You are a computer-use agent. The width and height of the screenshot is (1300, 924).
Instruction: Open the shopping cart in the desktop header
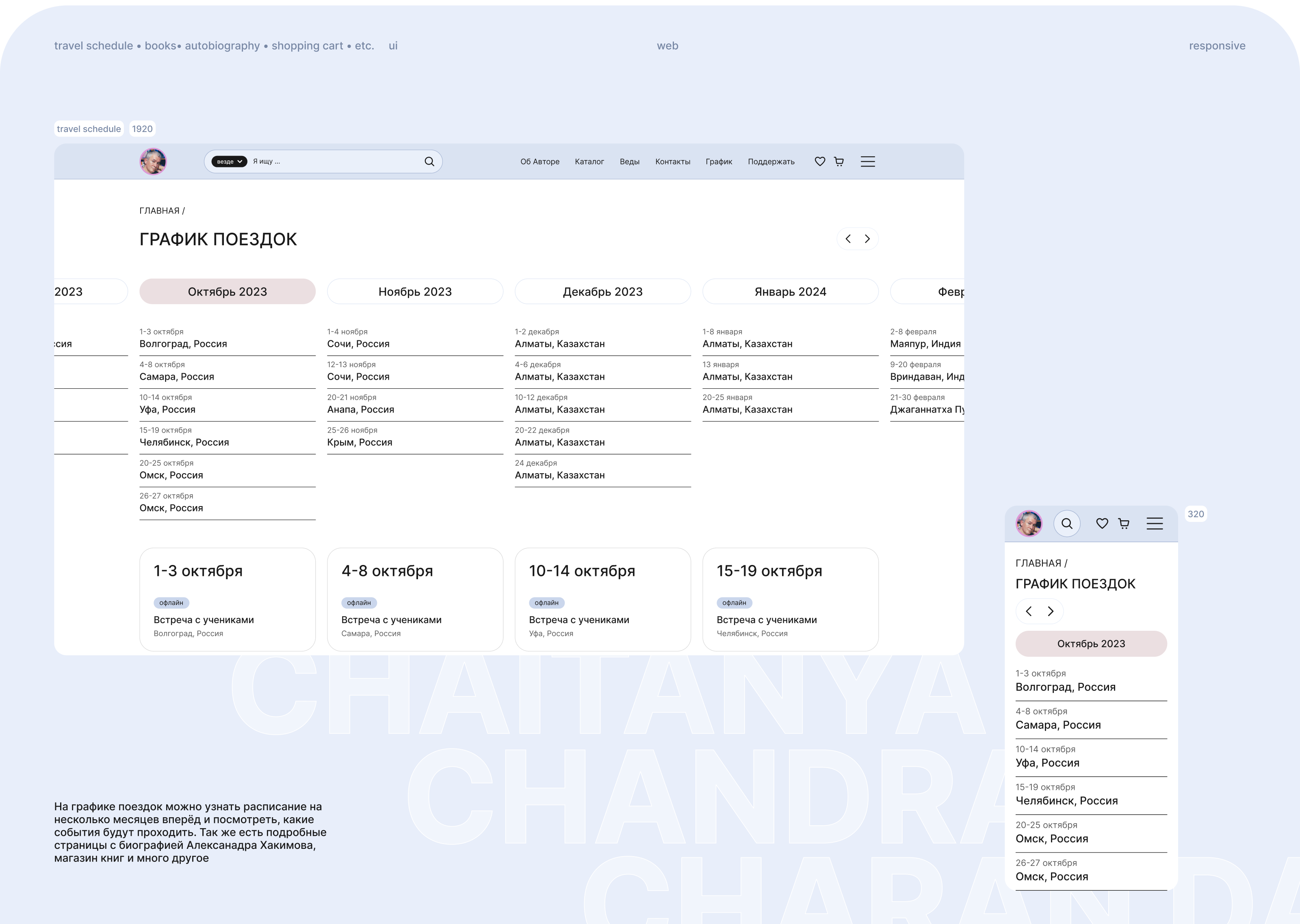click(839, 162)
